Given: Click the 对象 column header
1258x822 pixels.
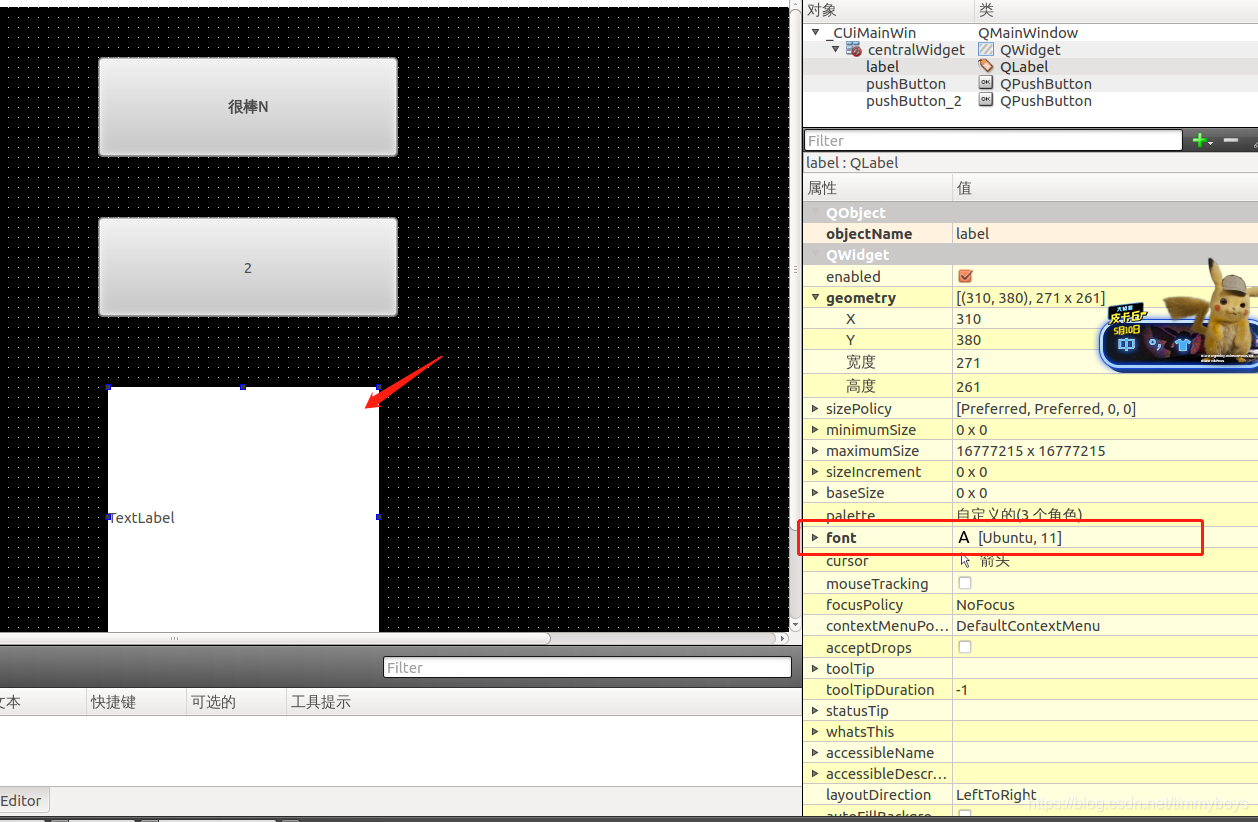Looking at the screenshot, I should pos(888,10).
